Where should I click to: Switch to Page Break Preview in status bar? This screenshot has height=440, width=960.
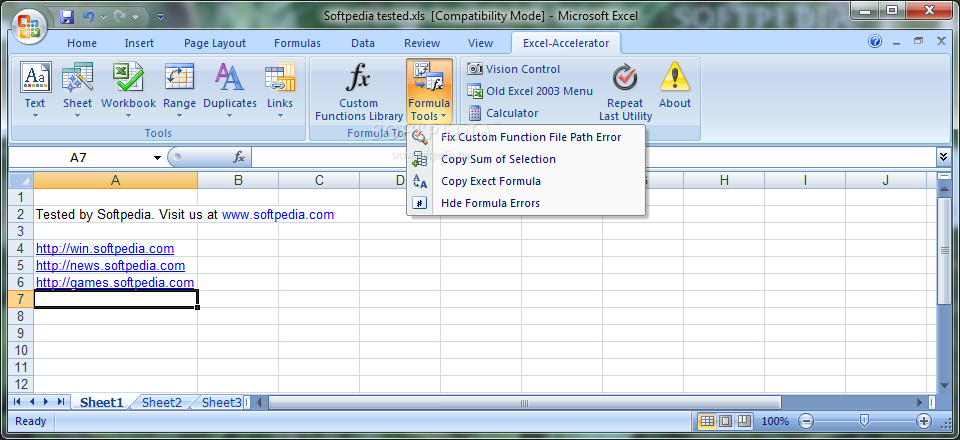[744, 421]
